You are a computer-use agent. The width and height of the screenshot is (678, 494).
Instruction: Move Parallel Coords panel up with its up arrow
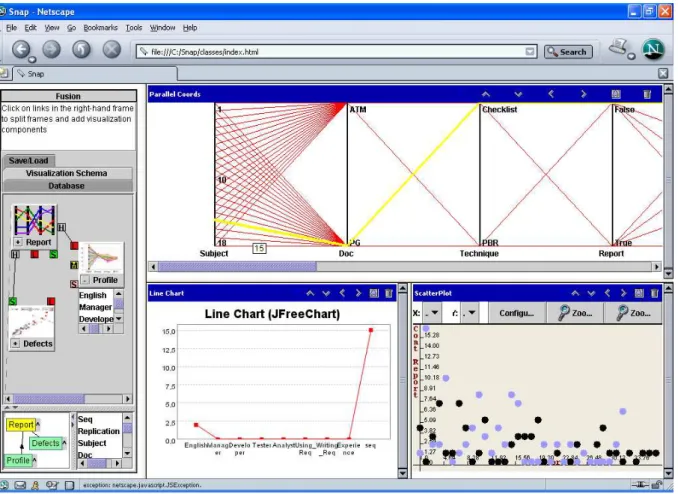pos(486,94)
